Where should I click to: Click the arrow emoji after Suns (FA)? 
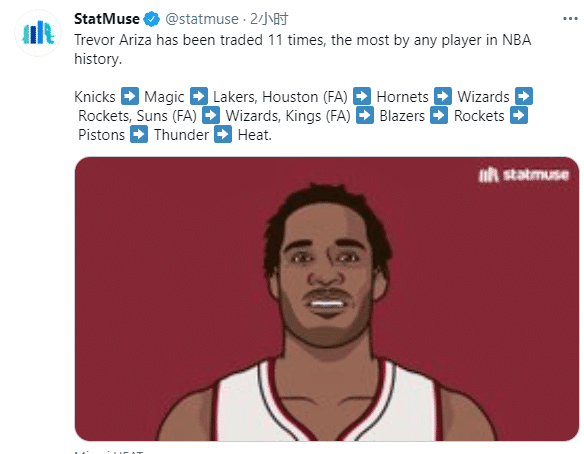coord(211,115)
